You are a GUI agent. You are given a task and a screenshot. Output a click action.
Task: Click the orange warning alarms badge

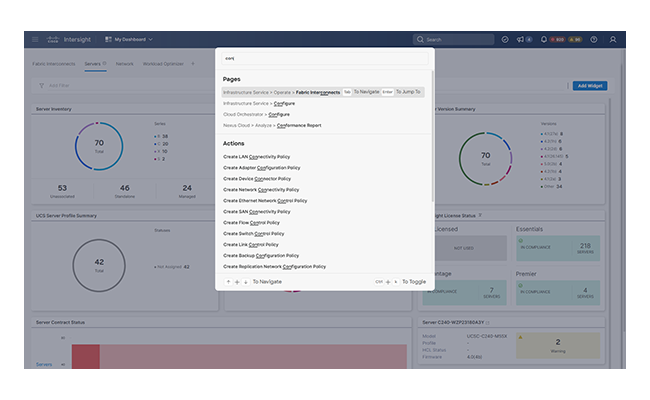click(x=575, y=39)
